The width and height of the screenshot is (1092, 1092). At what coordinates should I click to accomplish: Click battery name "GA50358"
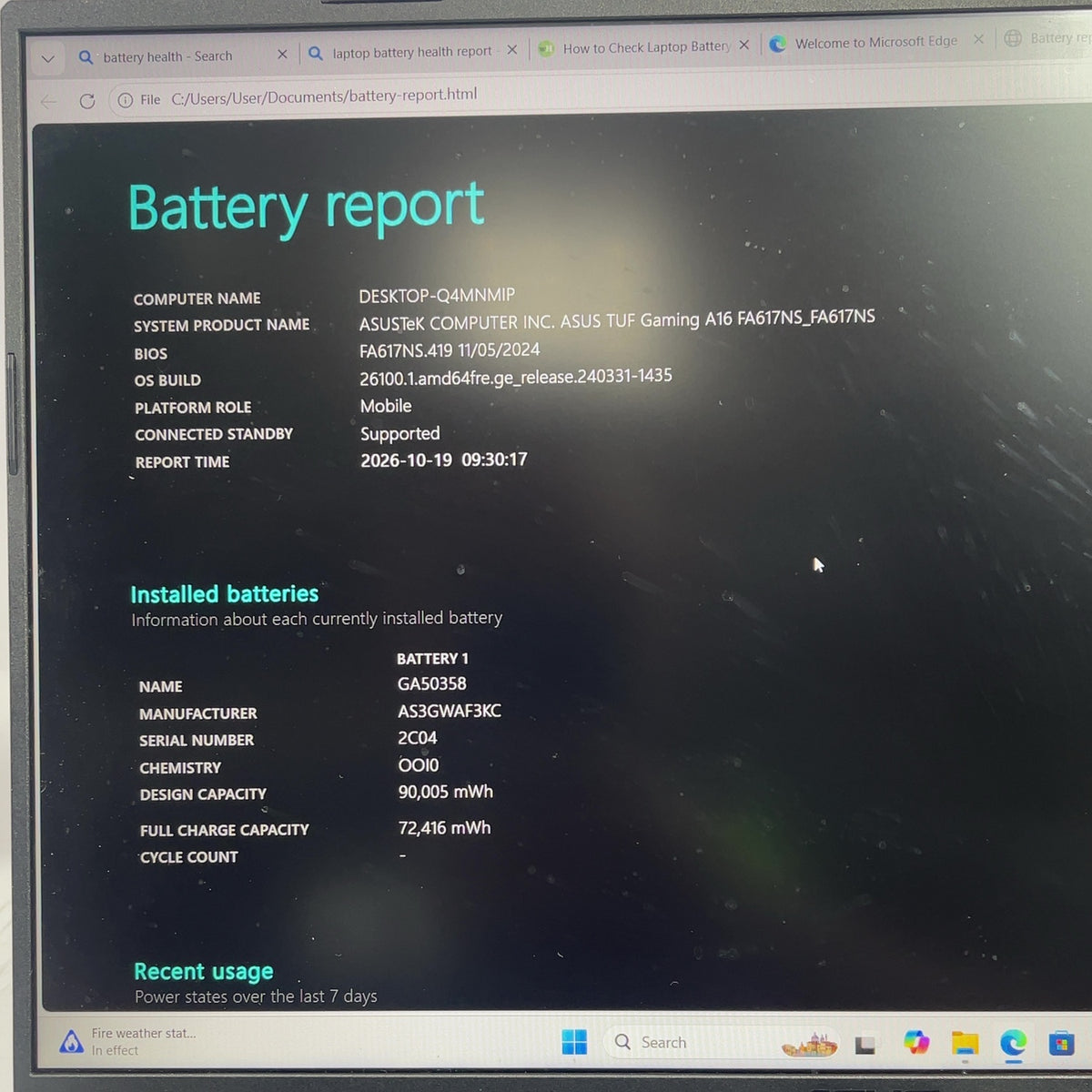tap(432, 683)
